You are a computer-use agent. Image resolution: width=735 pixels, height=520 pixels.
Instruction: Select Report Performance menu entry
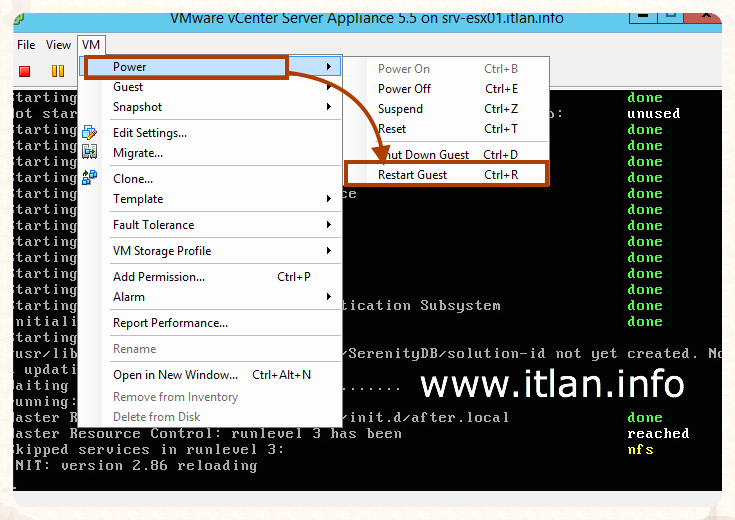click(170, 323)
